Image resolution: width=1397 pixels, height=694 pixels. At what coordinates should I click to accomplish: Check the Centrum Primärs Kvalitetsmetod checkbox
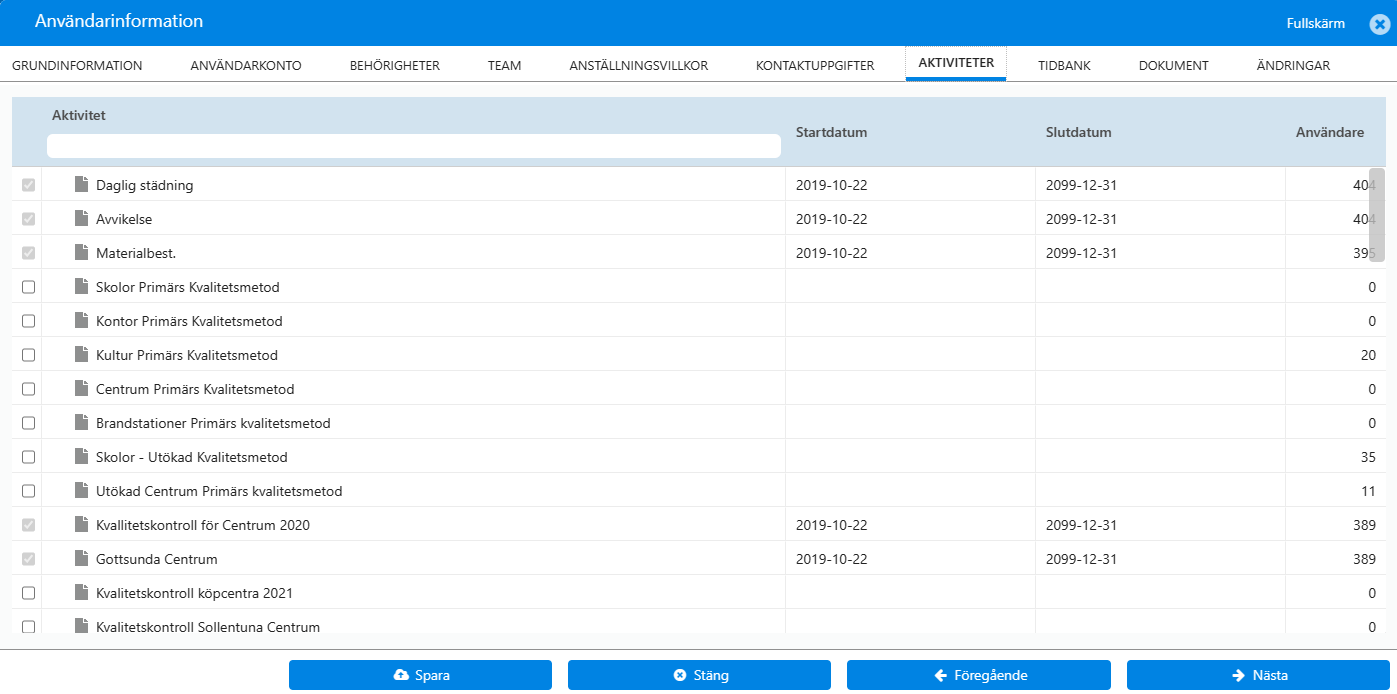pos(28,389)
